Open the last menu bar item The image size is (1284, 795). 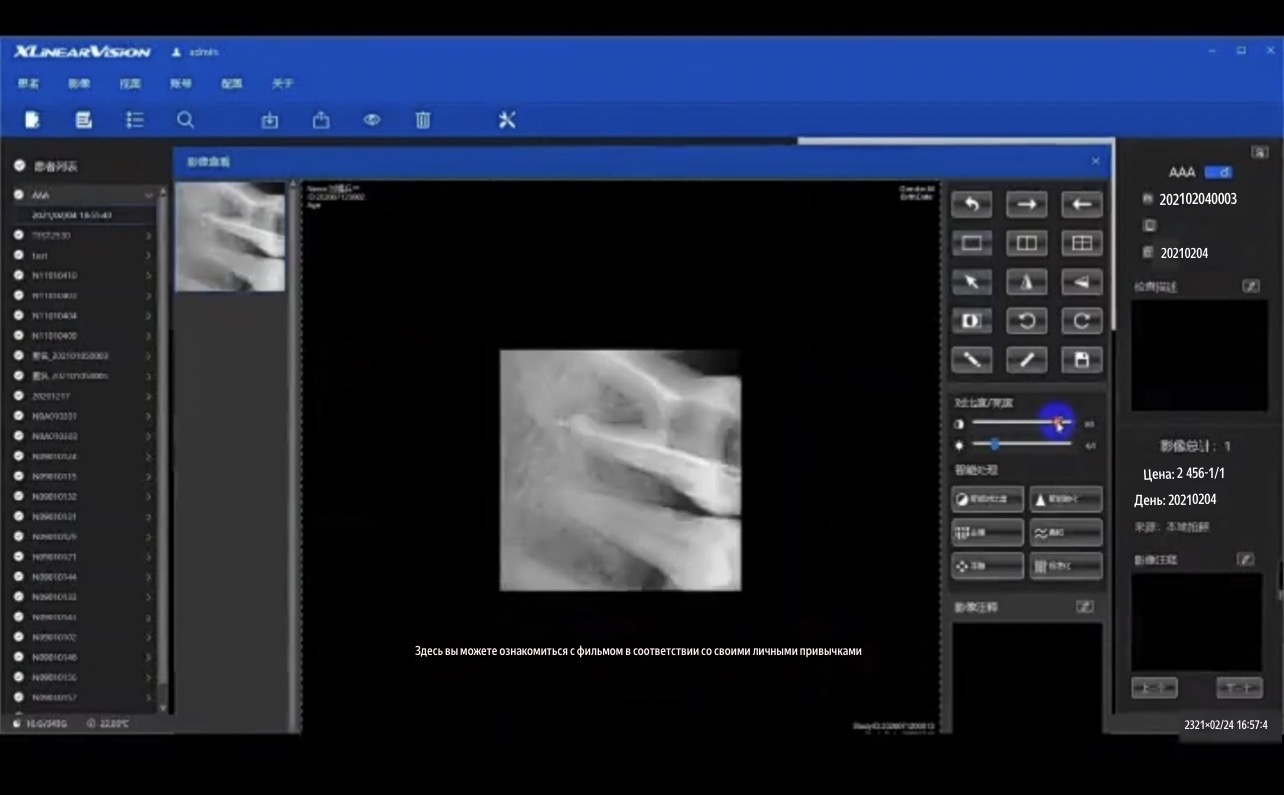(283, 84)
